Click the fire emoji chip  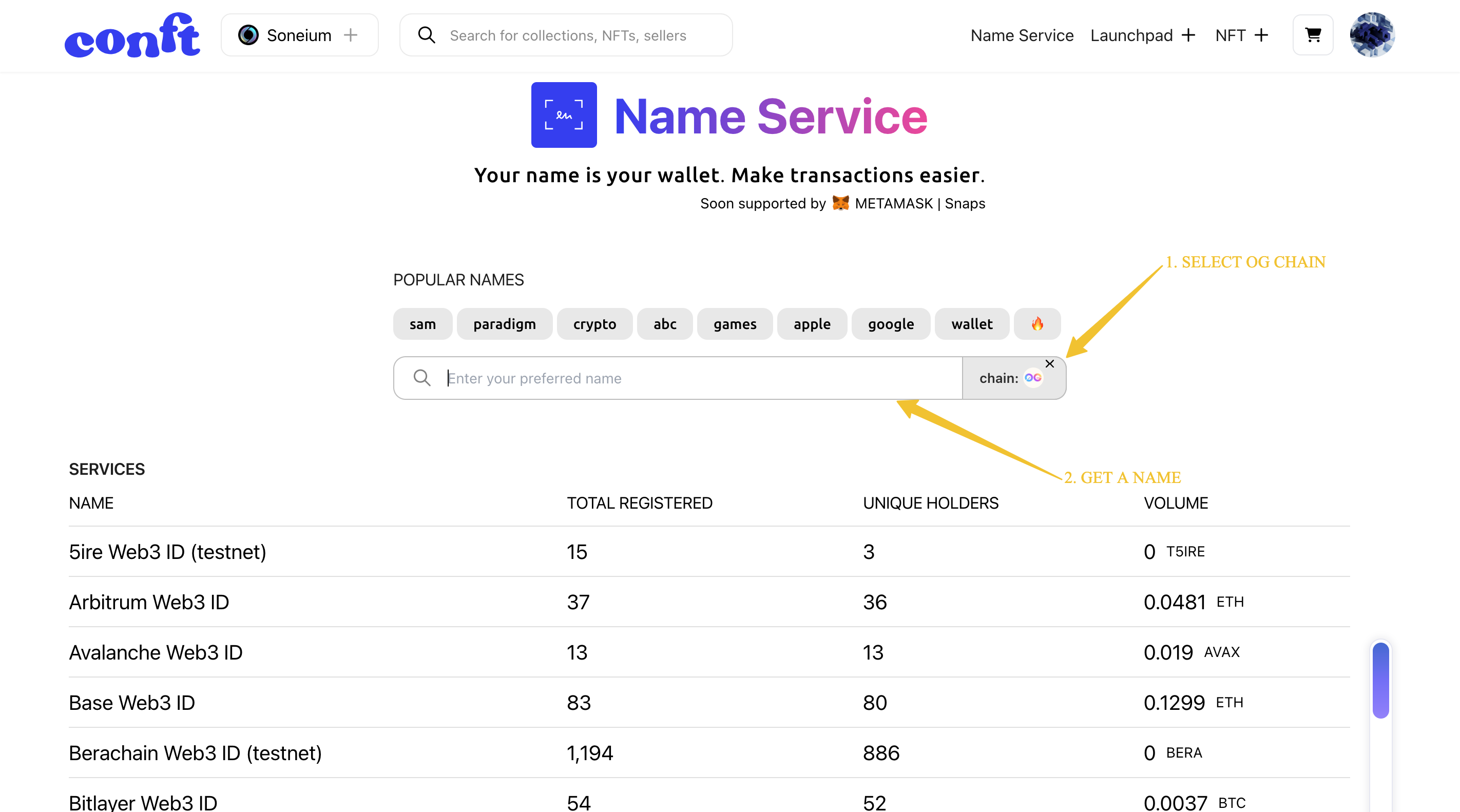pos(1037,324)
